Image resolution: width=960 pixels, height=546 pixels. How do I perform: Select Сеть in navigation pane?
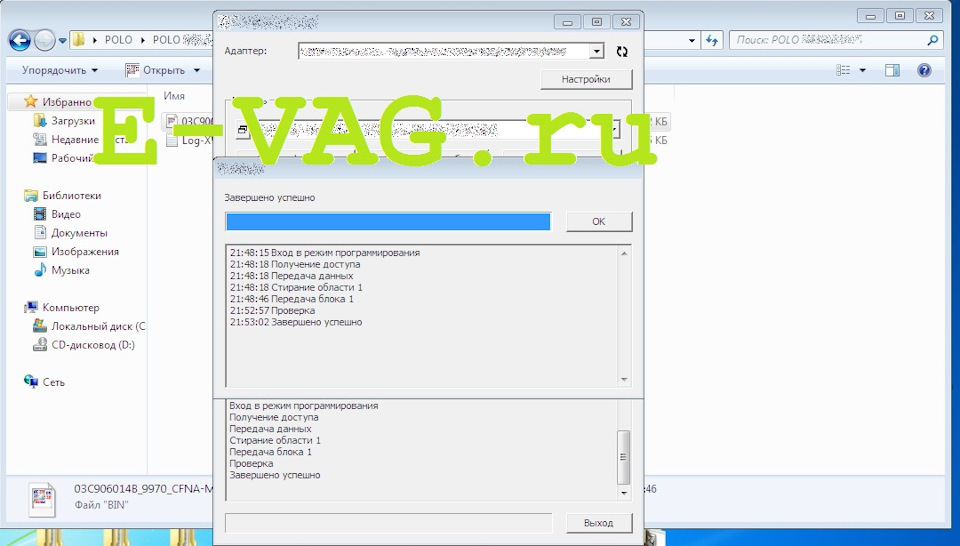(x=45, y=382)
